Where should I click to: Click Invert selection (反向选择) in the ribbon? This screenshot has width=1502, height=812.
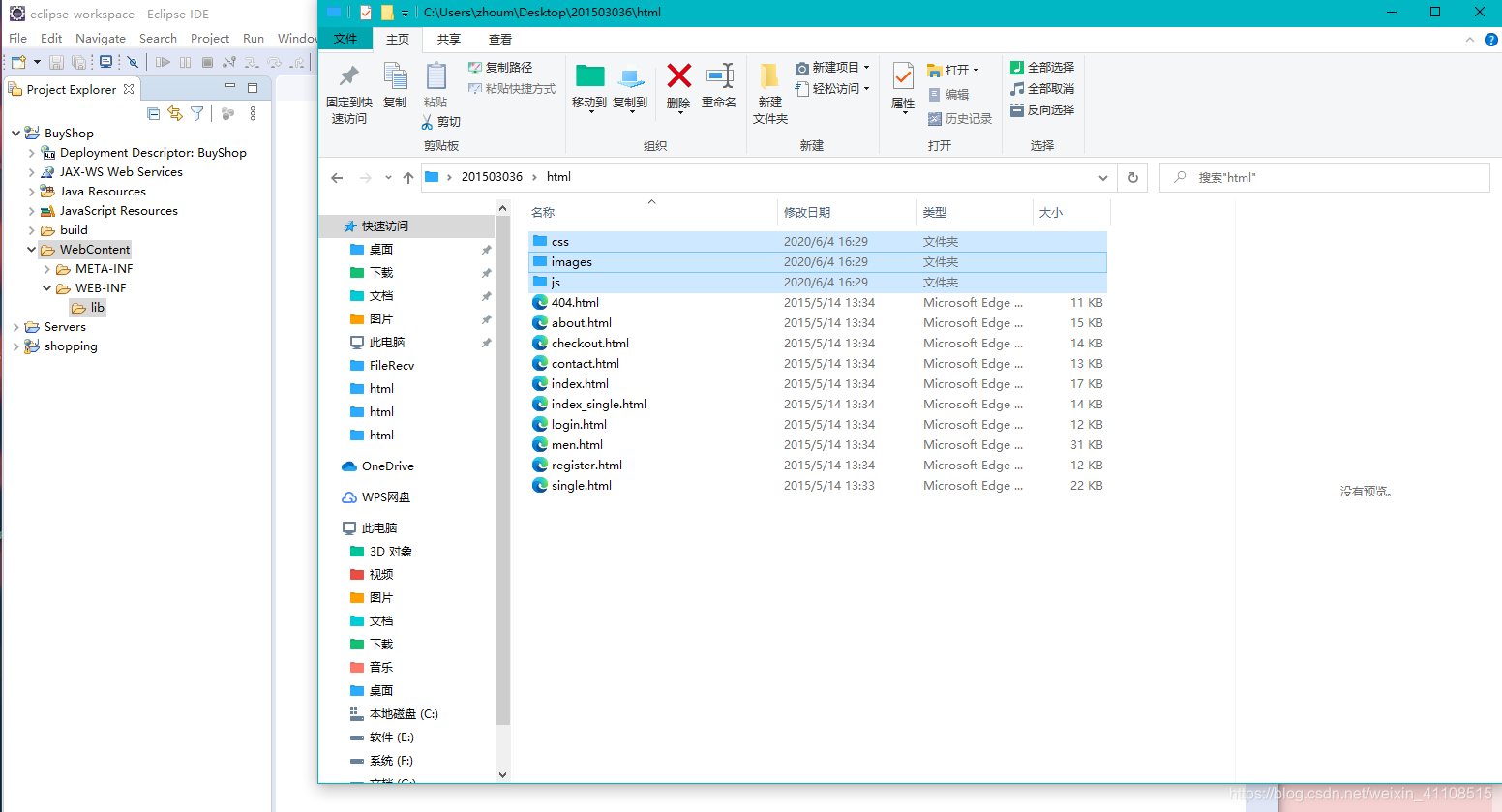pos(1042,110)
